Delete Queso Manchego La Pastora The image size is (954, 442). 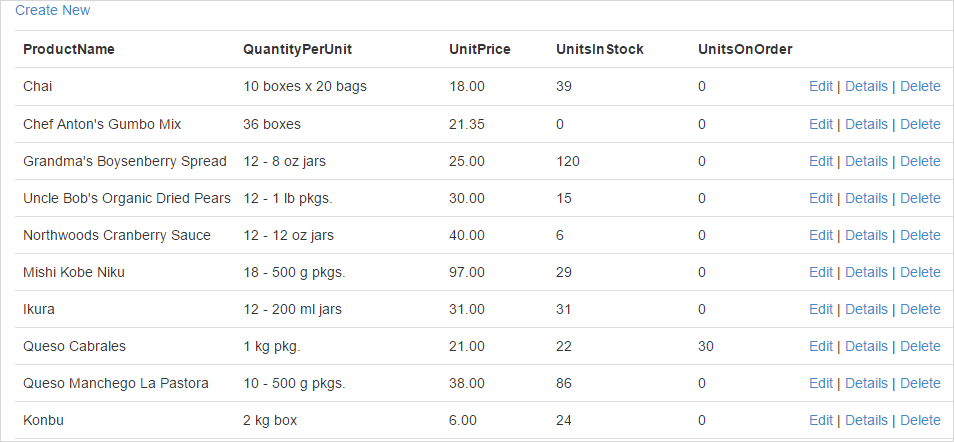point(920,383)
